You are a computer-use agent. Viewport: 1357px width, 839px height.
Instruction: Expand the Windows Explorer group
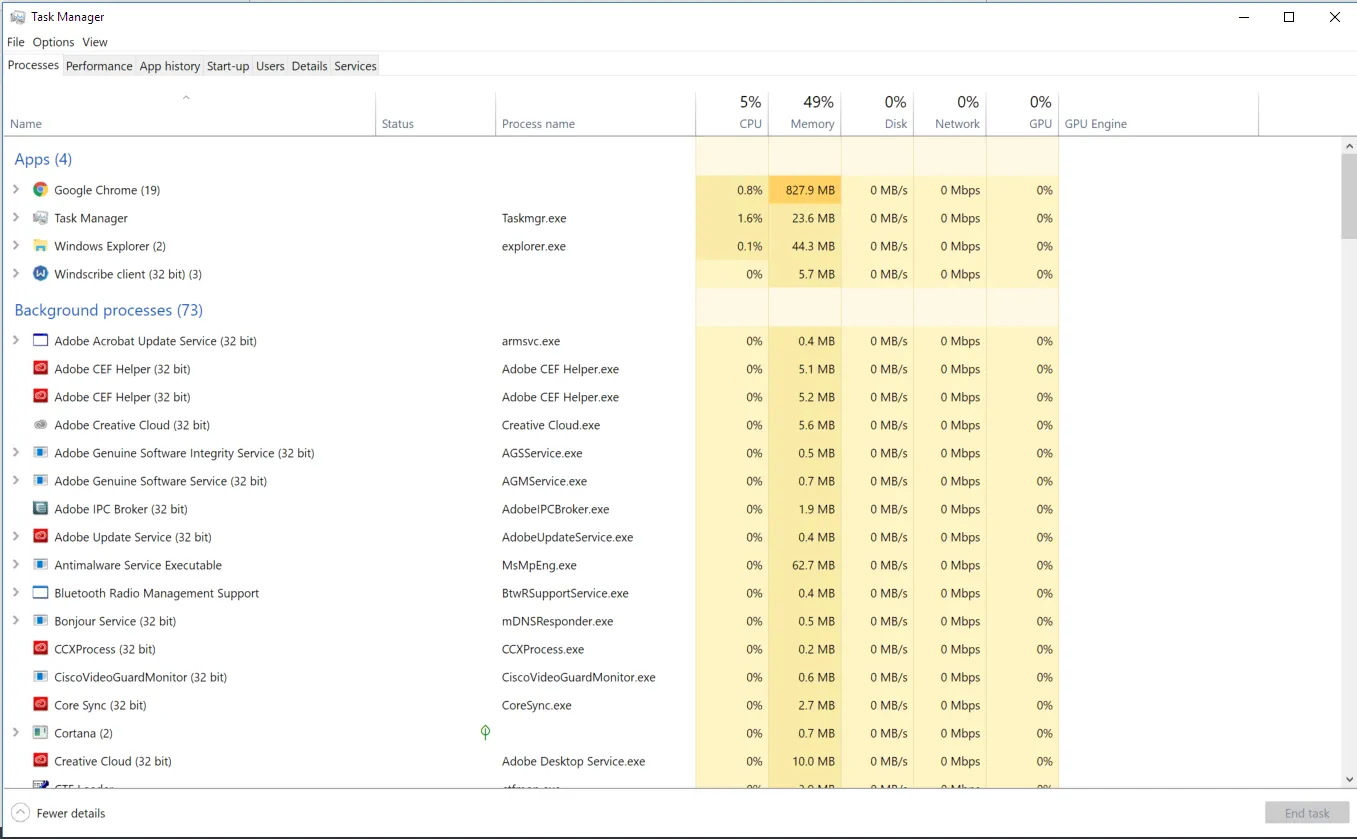click(x=15, y=245)
